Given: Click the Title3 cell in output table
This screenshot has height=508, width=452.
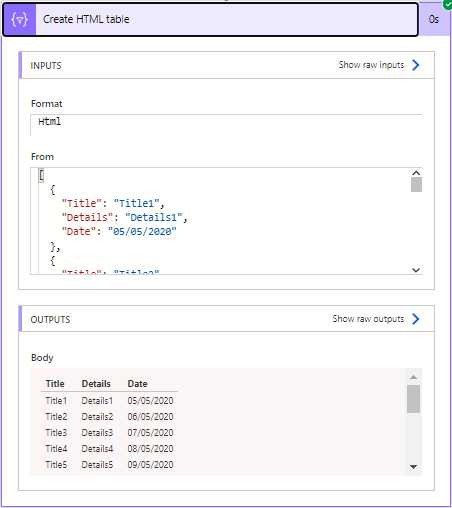Looking at the screenshot, I should (x=56, y=433).
